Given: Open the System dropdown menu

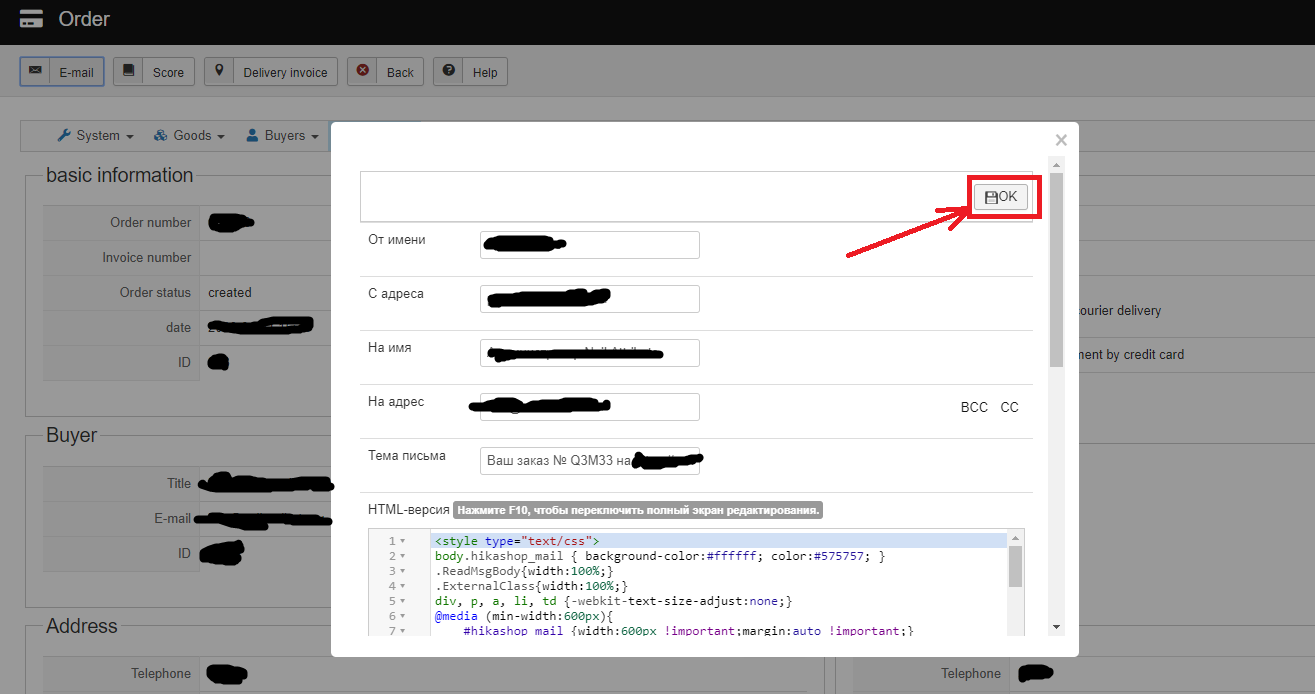Looking at the screenshot, I should [x=88, y=136].
